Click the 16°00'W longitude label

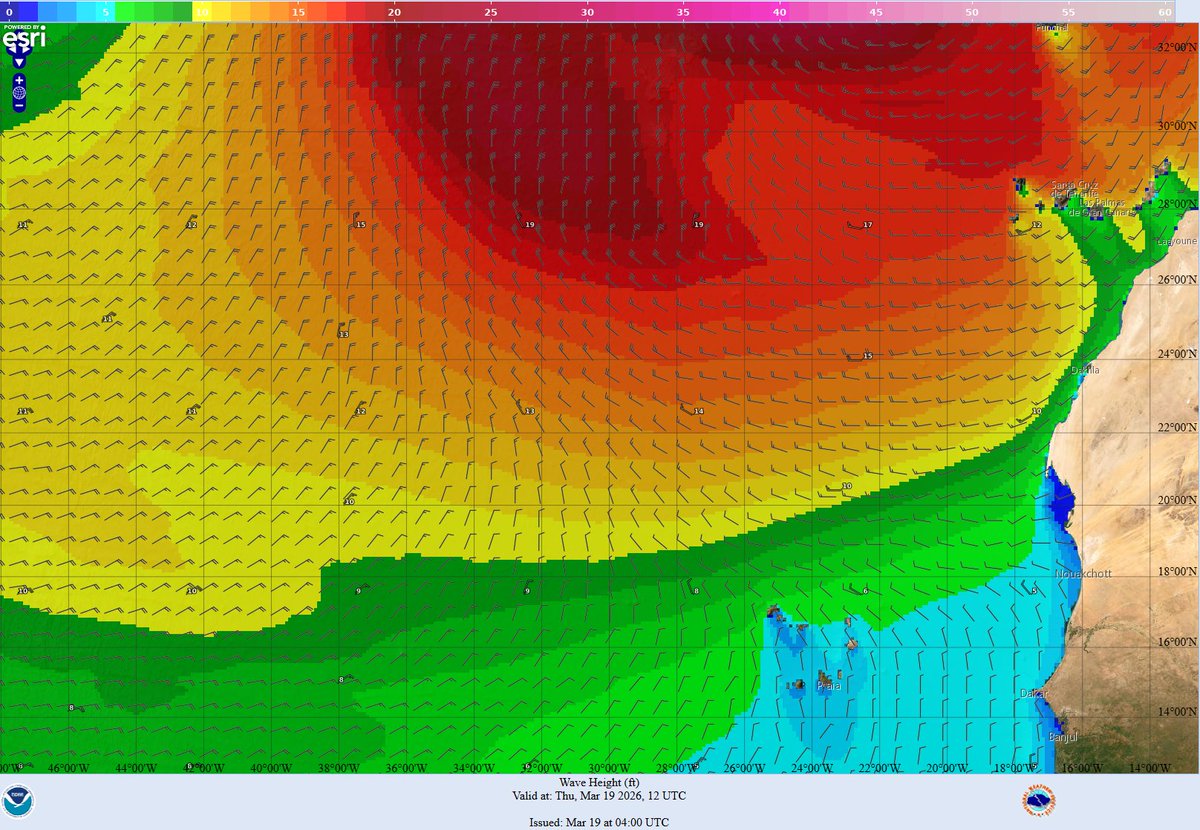[x=1083, y=767]
